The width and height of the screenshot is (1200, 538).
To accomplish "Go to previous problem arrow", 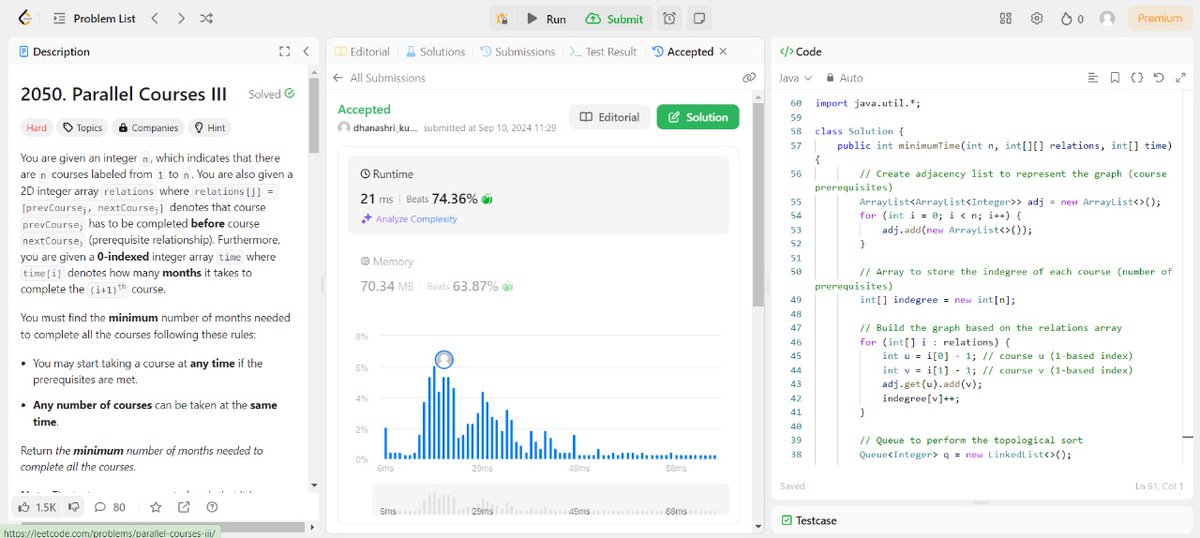I will tap(154, 18).
